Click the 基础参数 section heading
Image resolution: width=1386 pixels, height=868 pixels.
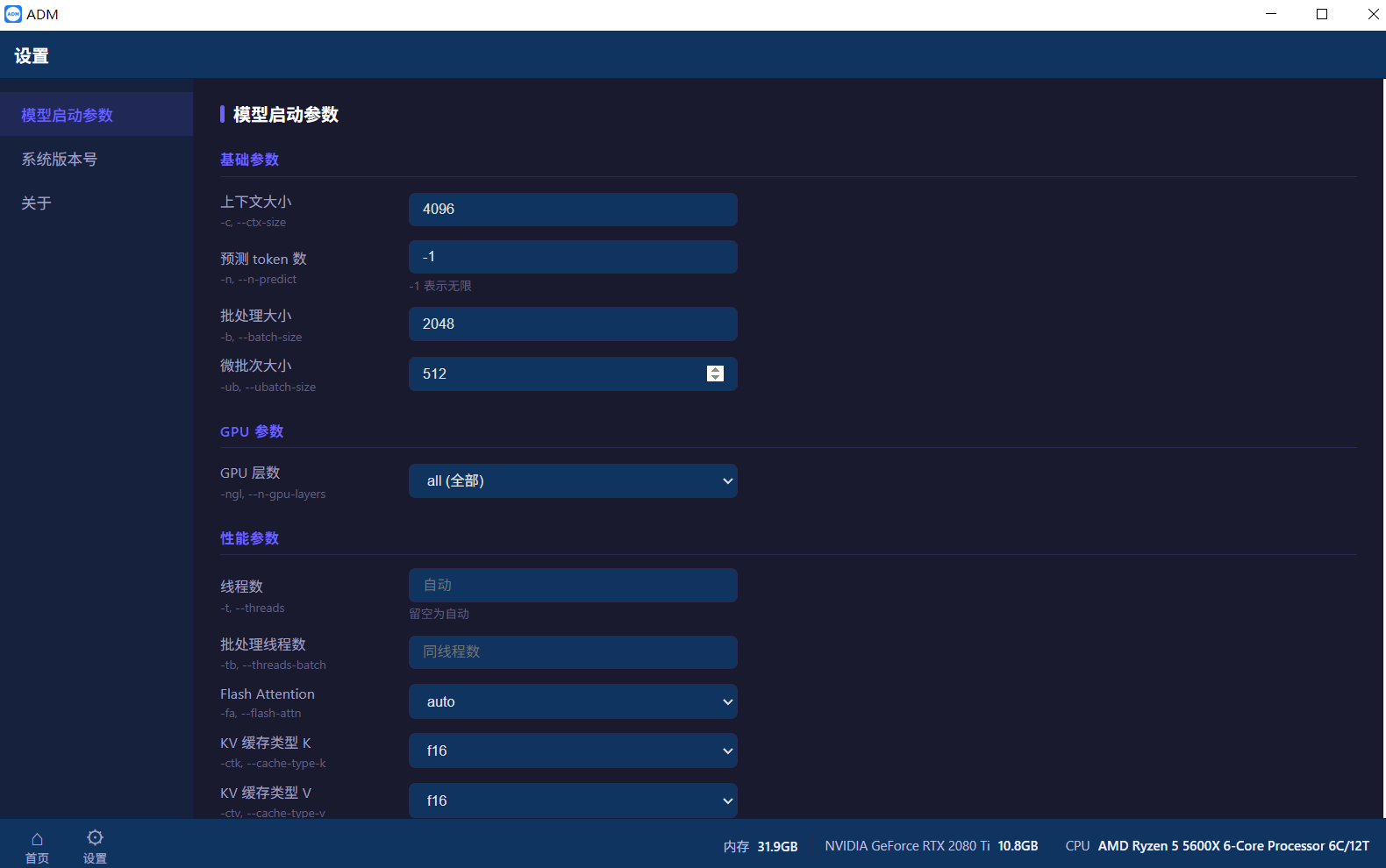[x=249, y=160]
